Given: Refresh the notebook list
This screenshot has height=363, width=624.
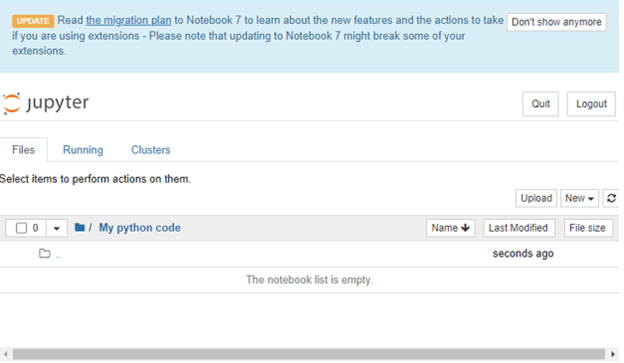Looking at the screenshot, I should (x=611, y=198).
